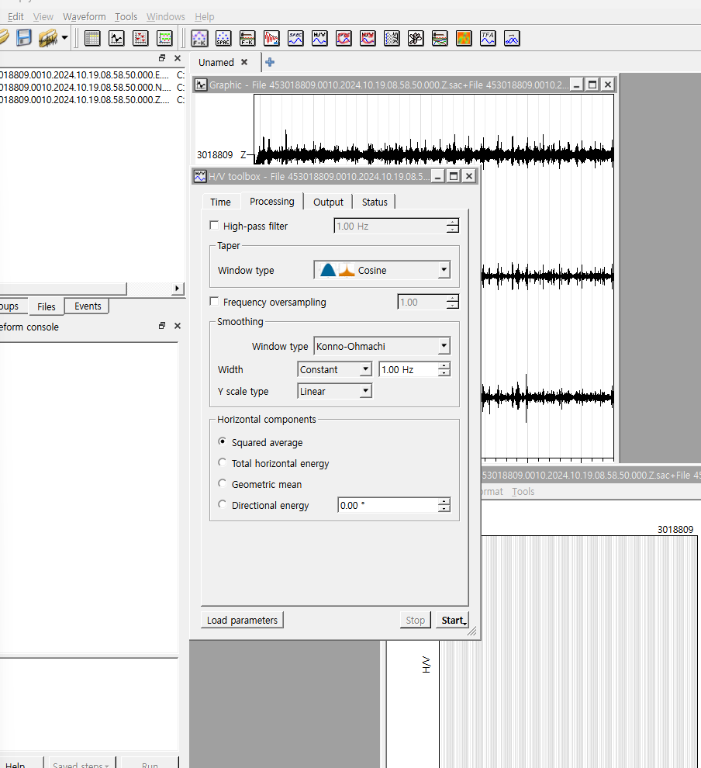
Task: Toggle Frequency oversampling checkbox
Action: [x=213, y=302]
